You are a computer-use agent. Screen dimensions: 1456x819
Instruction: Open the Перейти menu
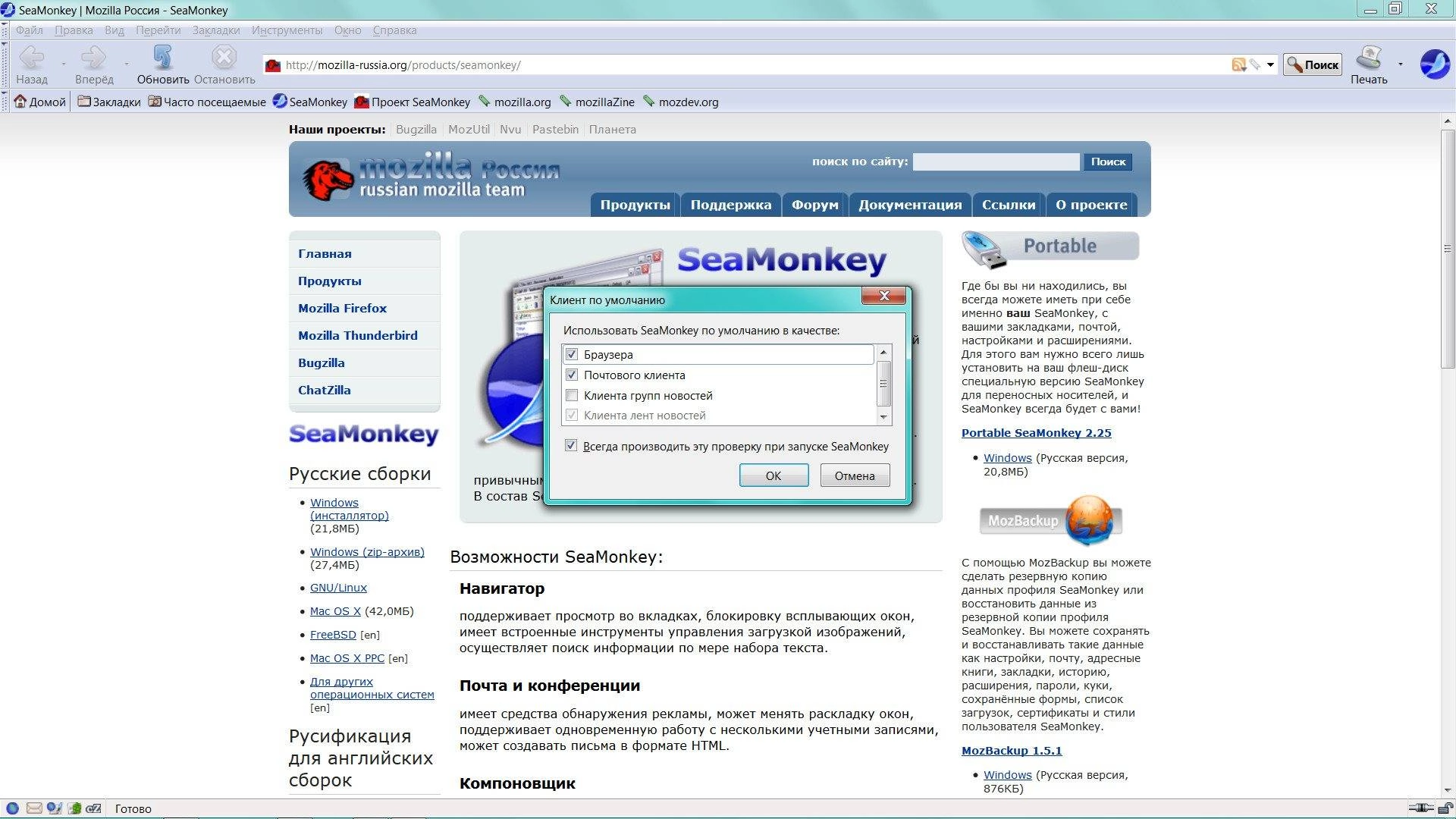158,30
